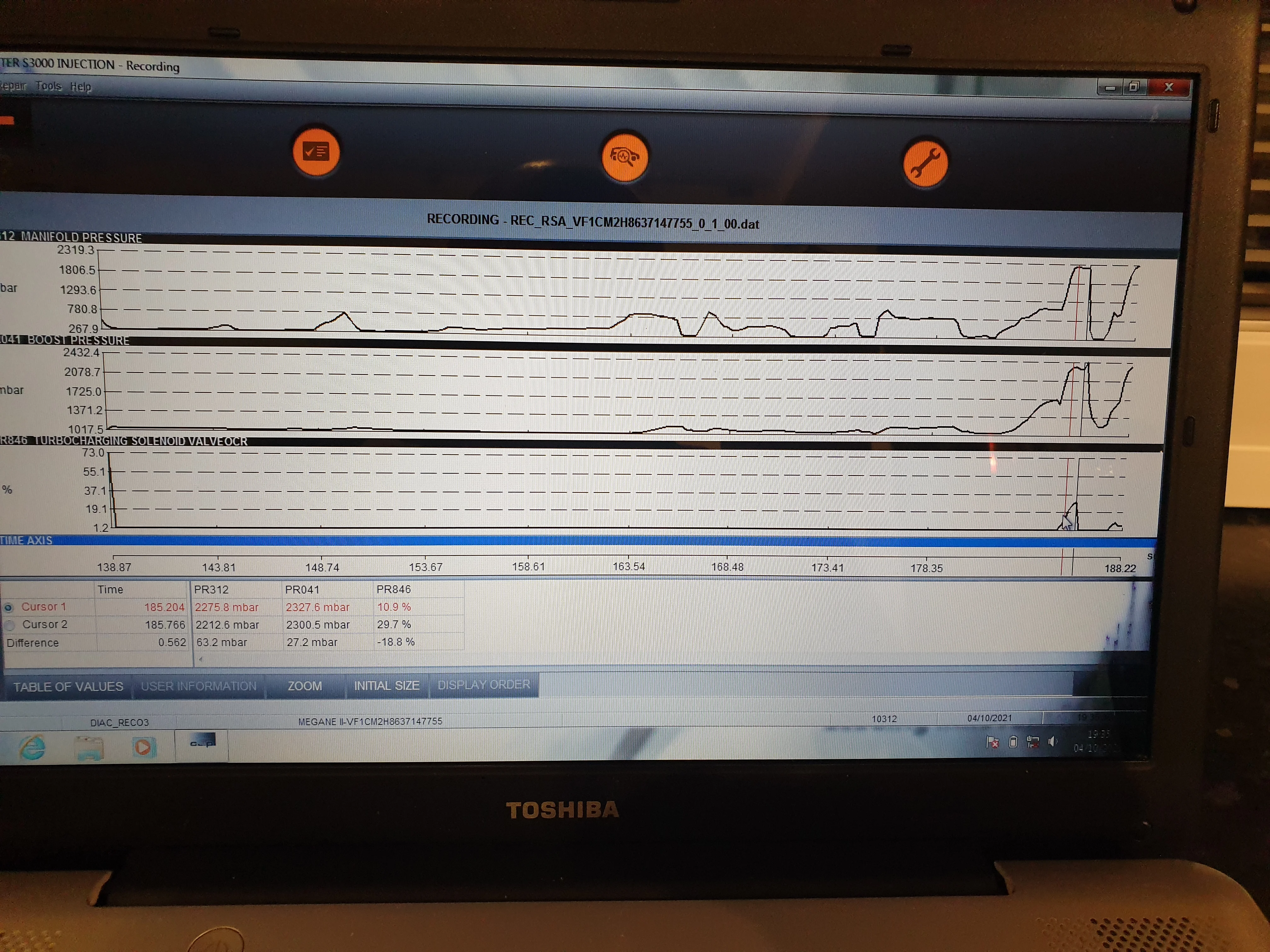This screenshot has height=952, width=1270.
Task: Select the Cursor 1 radio button
Action: click(x=8, y=607)
